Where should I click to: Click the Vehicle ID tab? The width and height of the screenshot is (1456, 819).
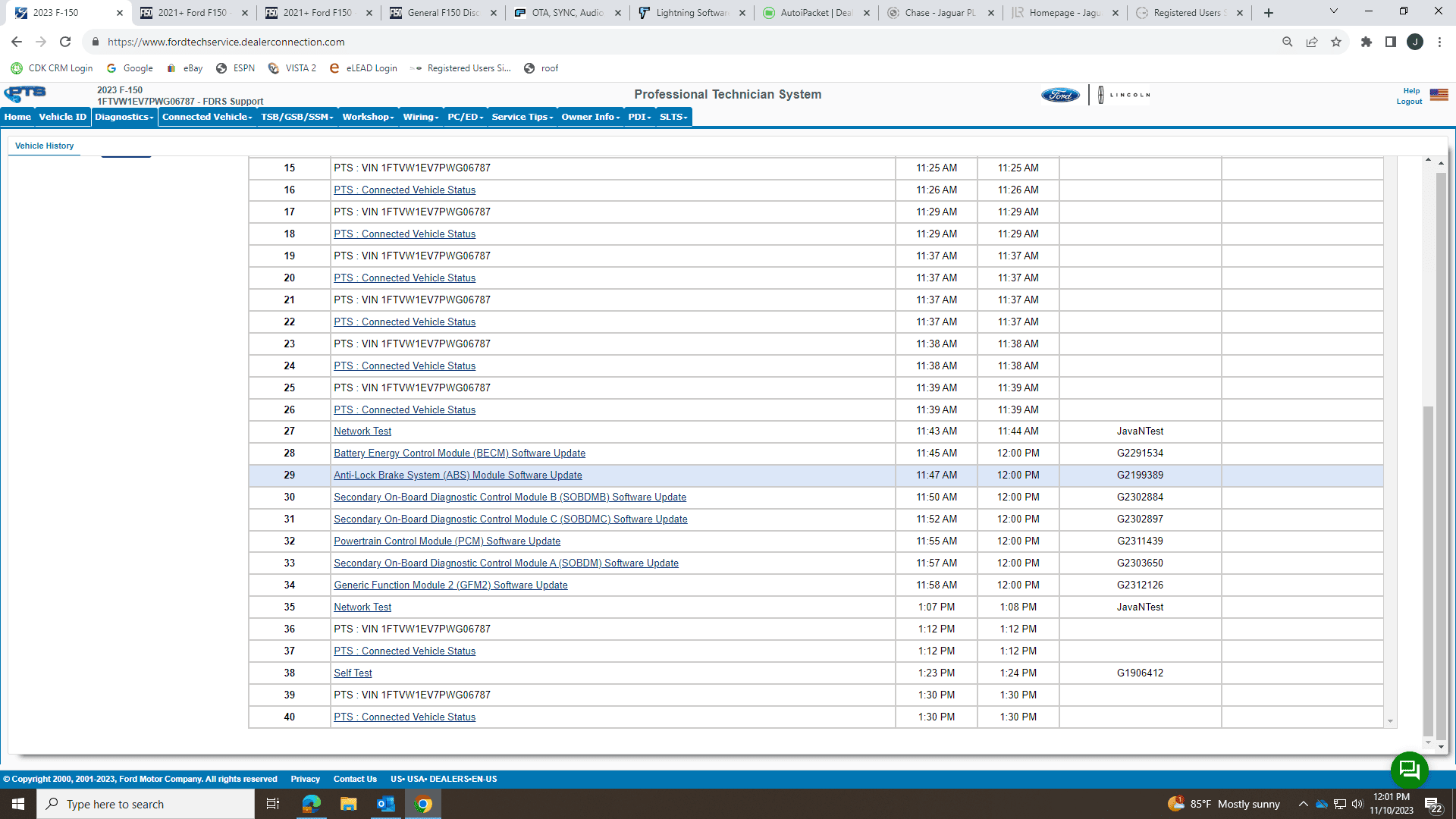(x=62, y=117)
